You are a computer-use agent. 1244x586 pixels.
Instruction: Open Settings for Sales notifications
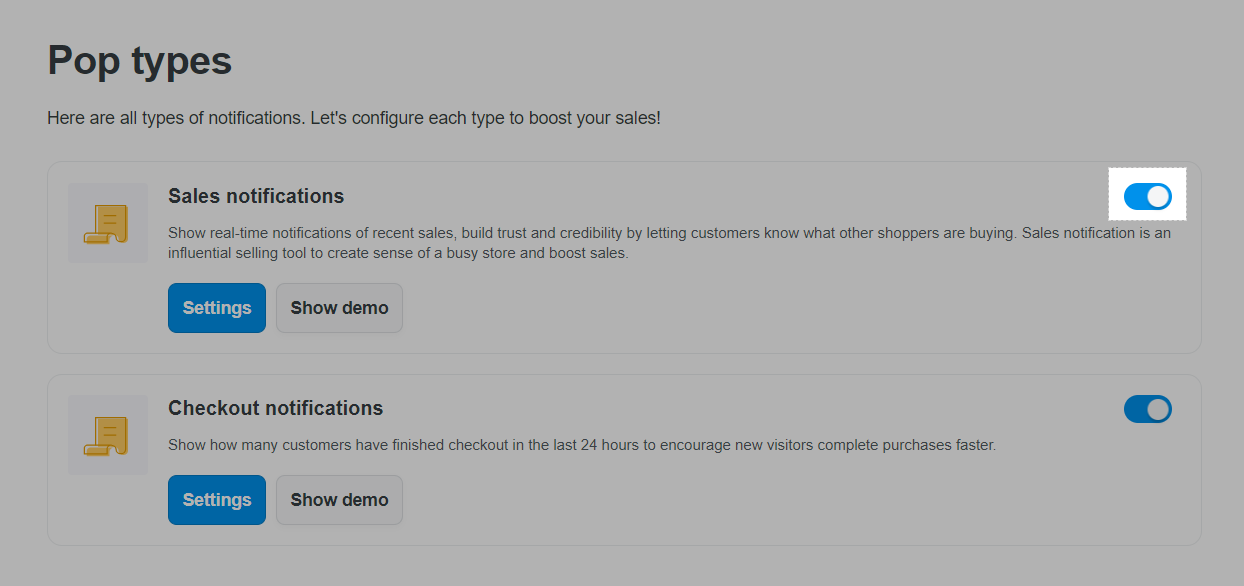(x=217, y=308)
